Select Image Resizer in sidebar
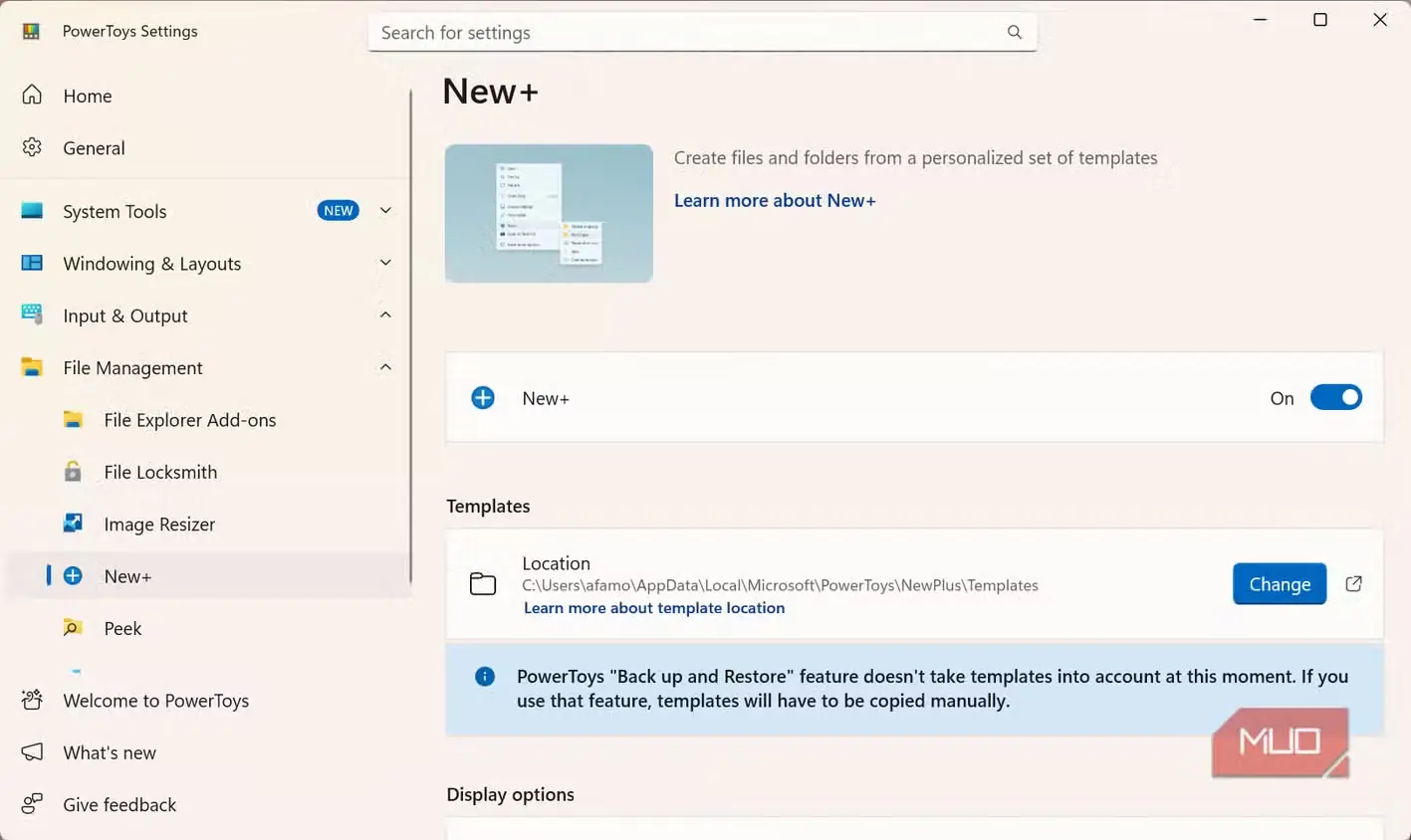 point(206,525)
